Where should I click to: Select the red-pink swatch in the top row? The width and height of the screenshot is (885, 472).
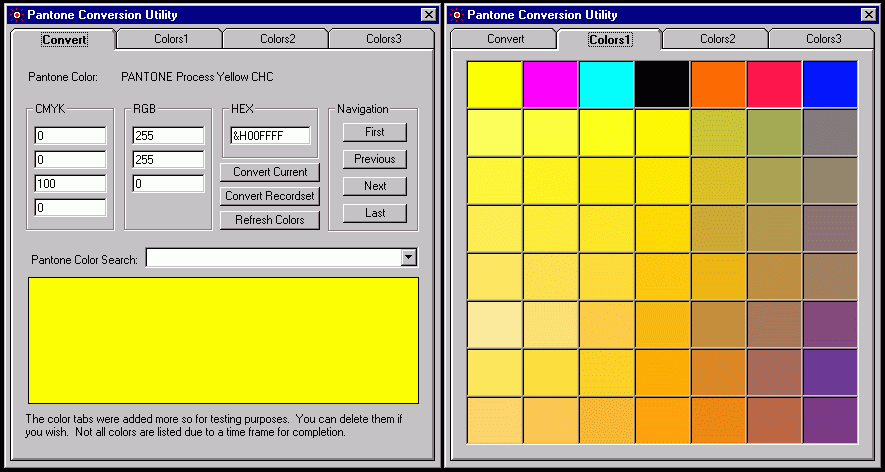[774, 84]
